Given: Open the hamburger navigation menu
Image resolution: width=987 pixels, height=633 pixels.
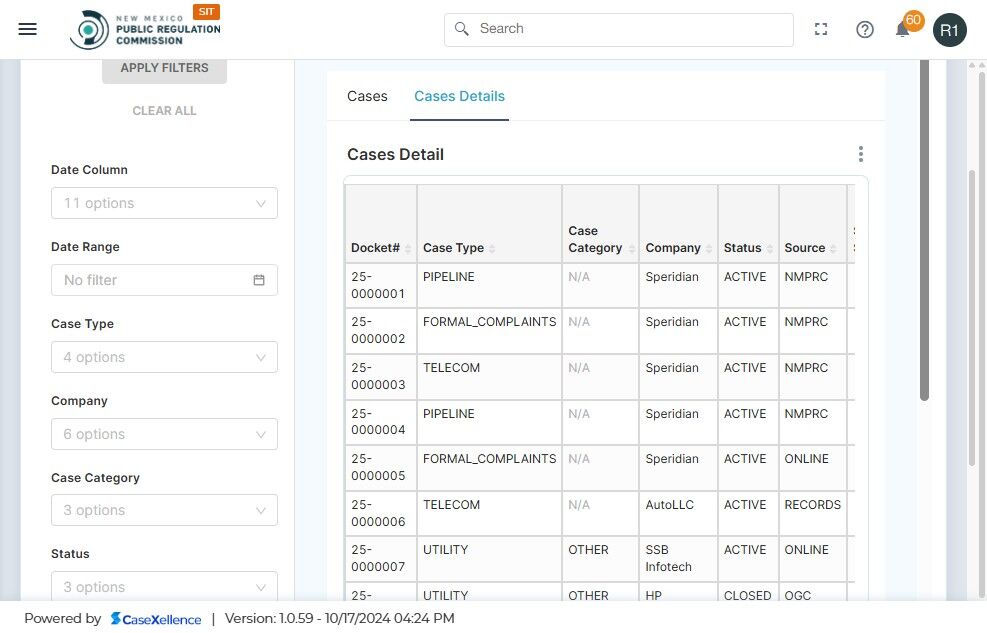Looking at the screenshot, I should 28,29.
